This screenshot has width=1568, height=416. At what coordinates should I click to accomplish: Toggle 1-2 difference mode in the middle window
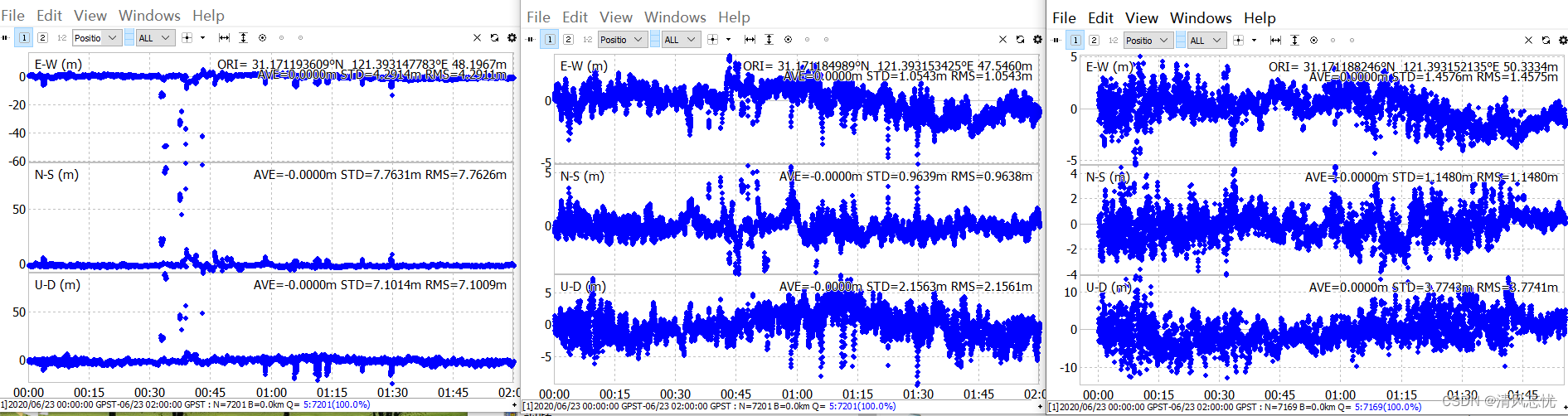[587, 39]
